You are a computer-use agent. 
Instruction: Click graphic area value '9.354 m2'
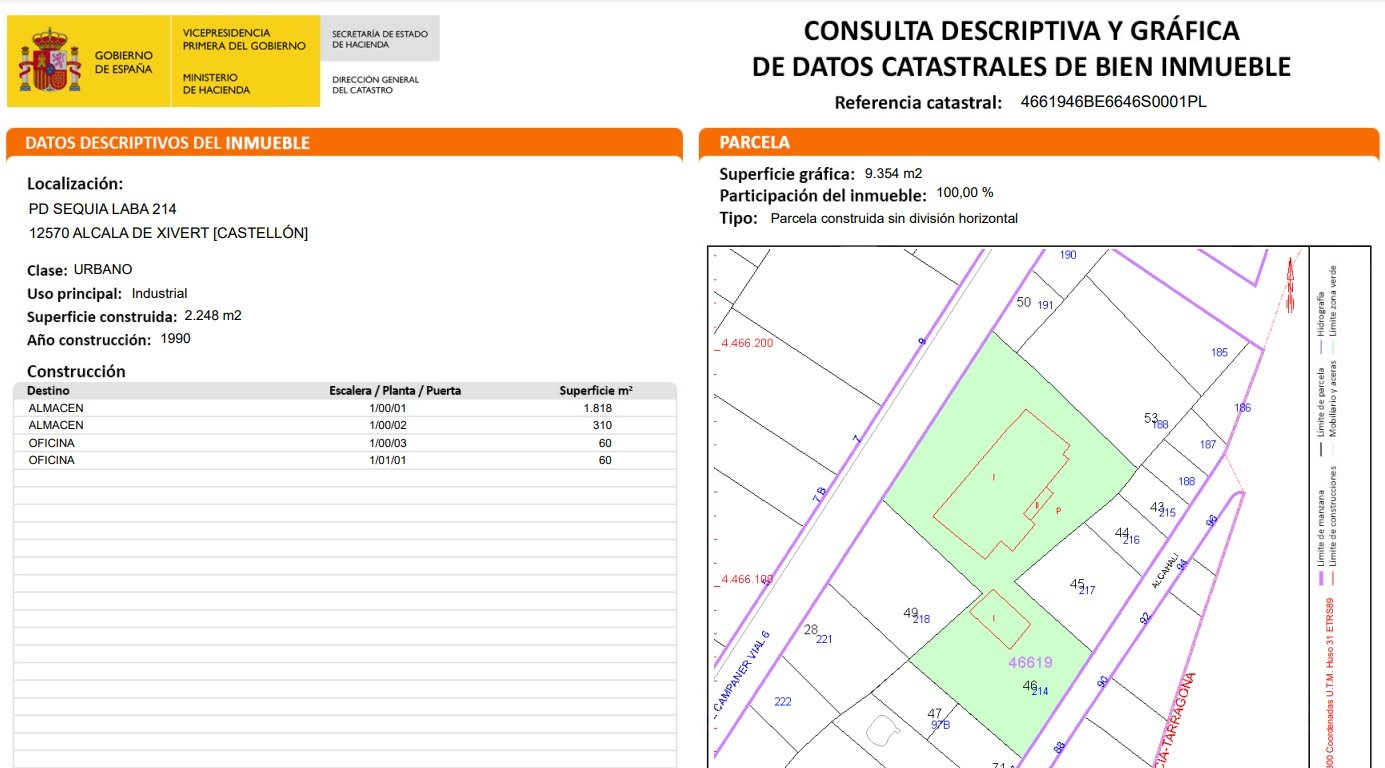(x=893, y=172)
